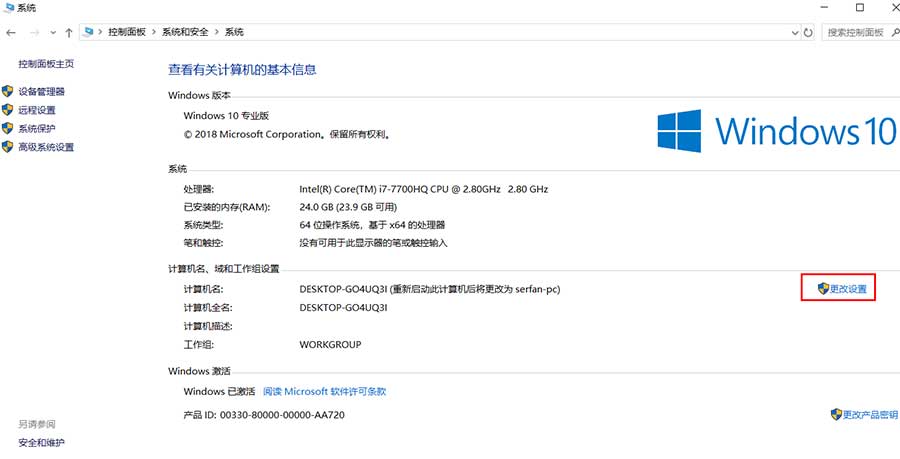The height and width of the screenshot is (459, 900).
Task: Open 远程设置 from the sidebar
Action: [37, 110]
